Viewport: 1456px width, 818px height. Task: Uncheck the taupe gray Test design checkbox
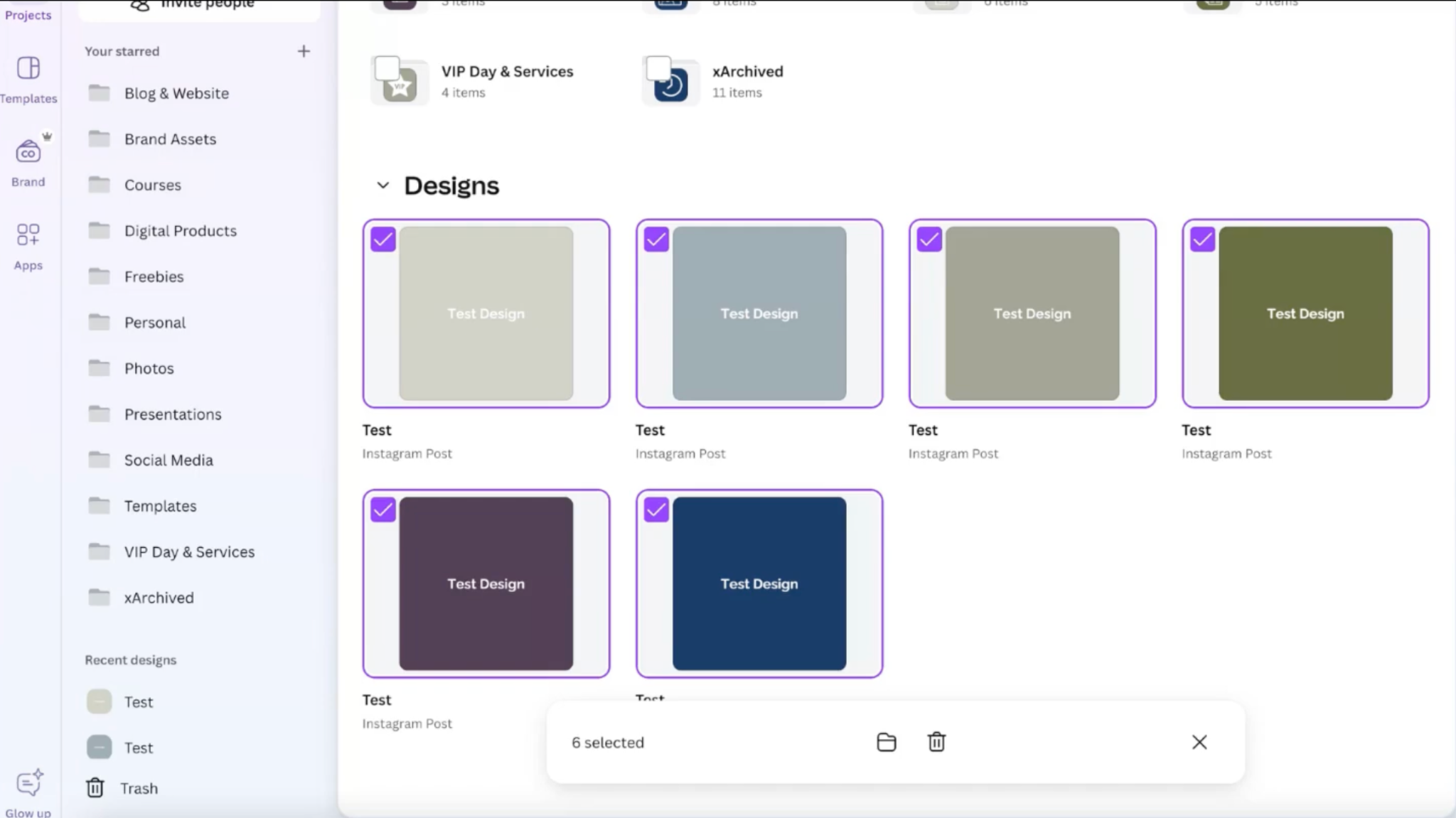929,240
